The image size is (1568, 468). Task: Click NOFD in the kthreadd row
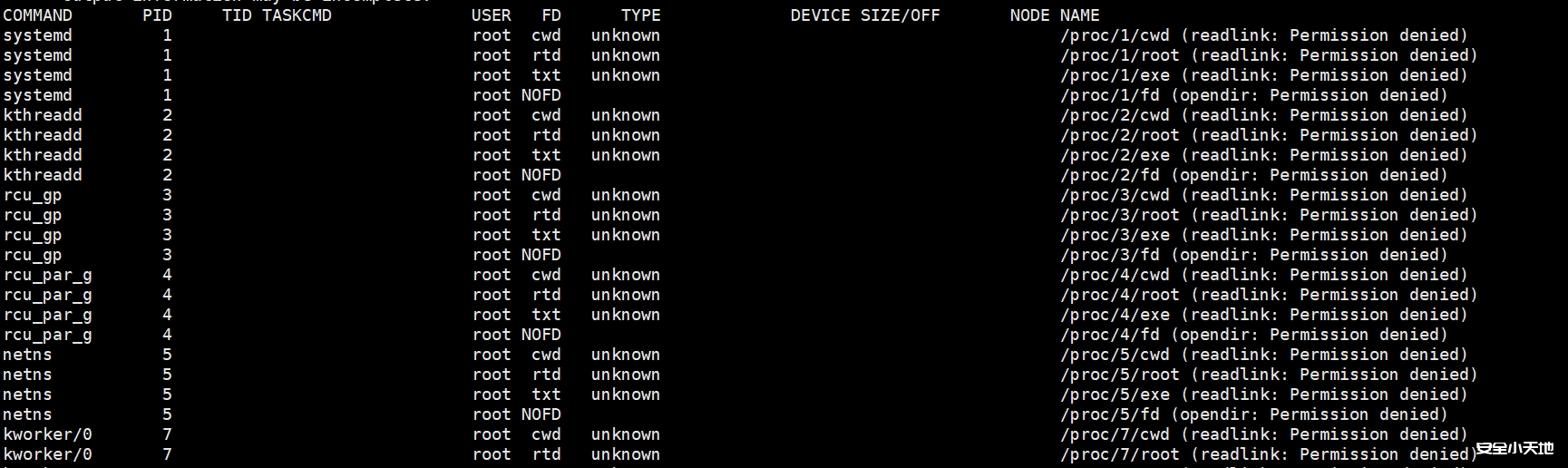point(541,175)
